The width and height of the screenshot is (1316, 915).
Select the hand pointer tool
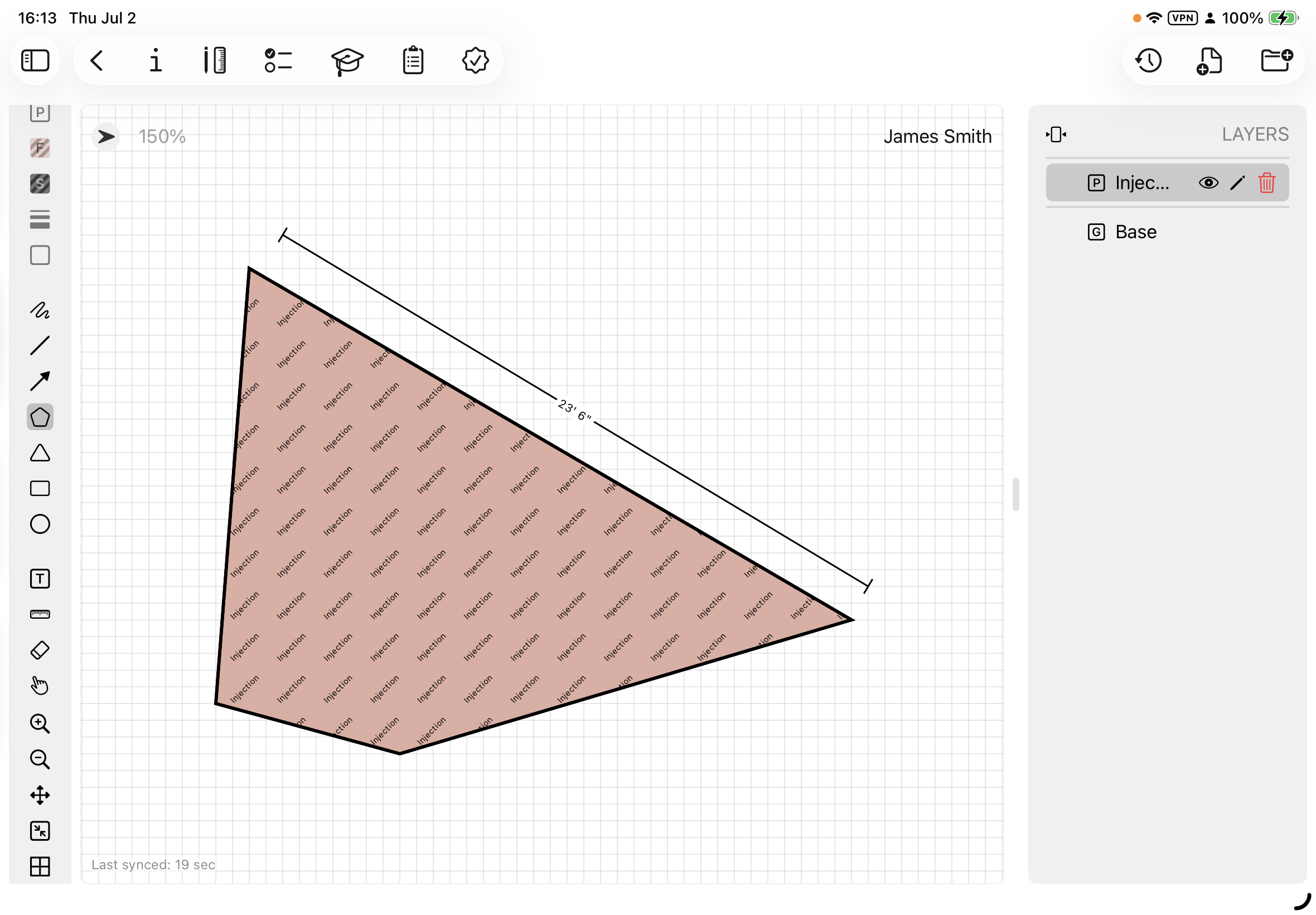click(40, 686)
